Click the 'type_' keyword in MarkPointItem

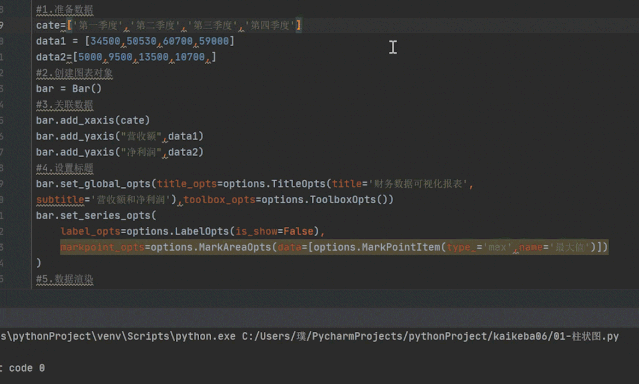click(x=461, y=247)
